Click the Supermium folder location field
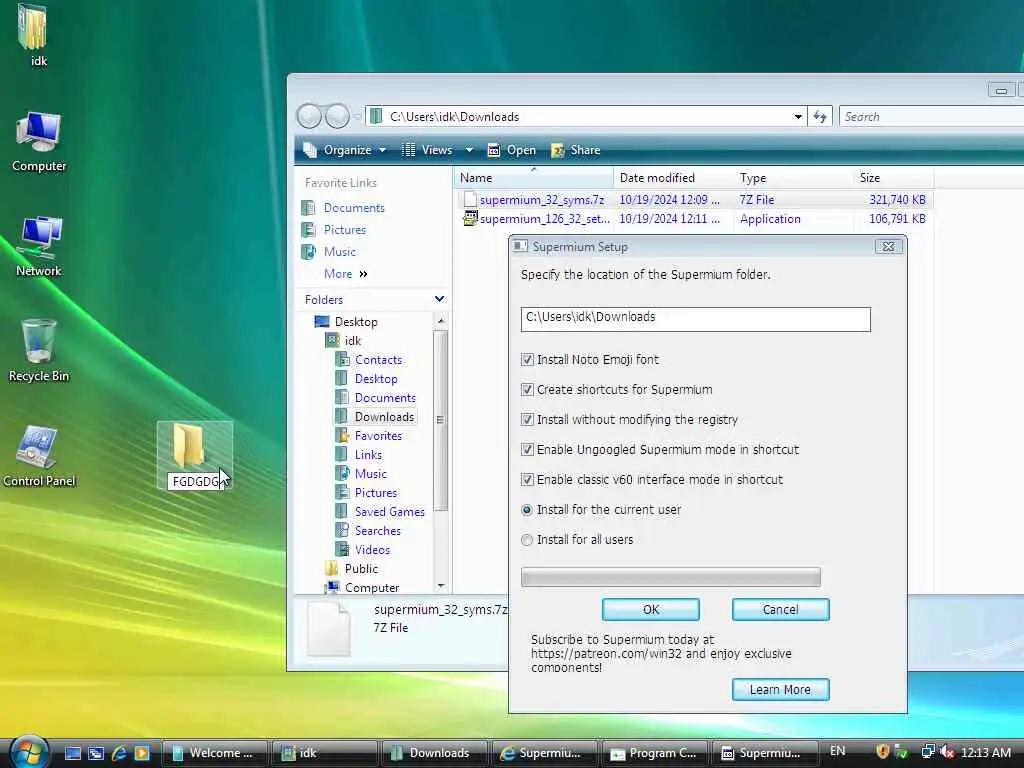Screen dimensions: 1024x768 (696, 319)
